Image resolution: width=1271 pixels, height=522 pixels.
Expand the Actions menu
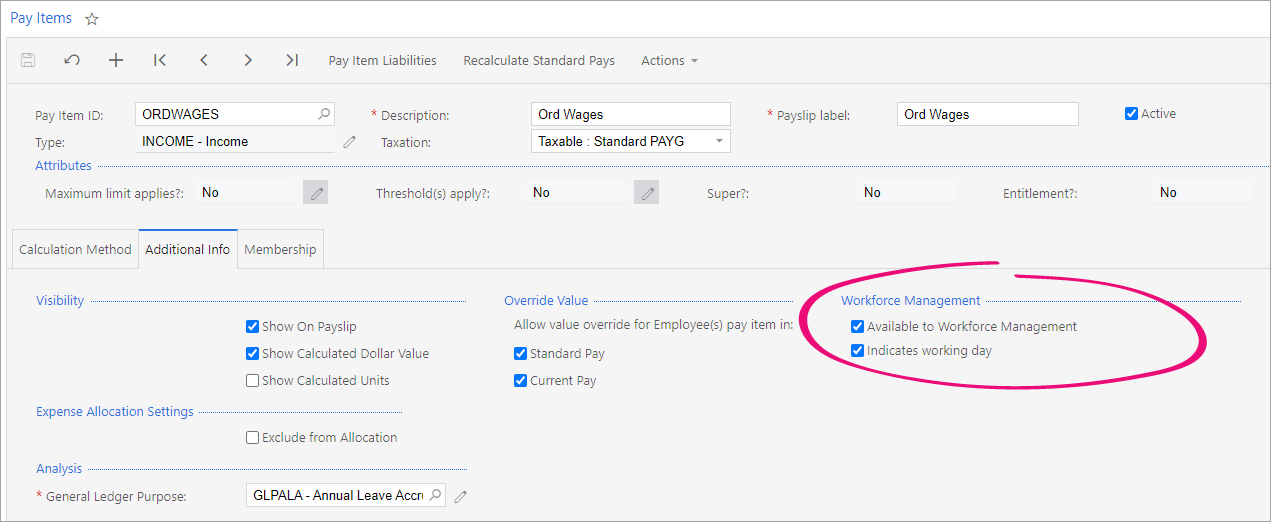tap(669, 61)
